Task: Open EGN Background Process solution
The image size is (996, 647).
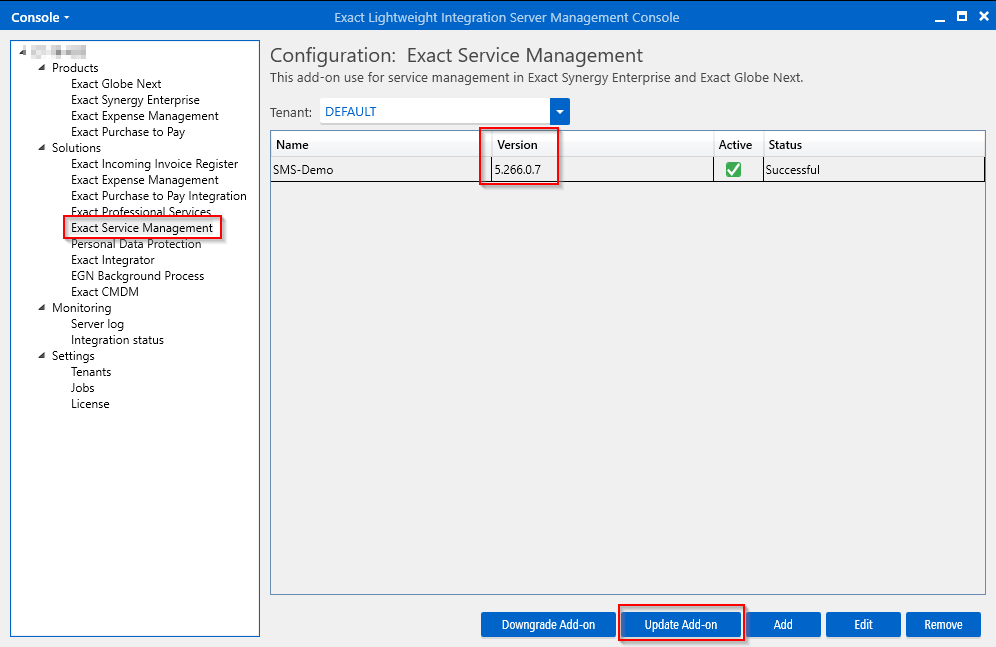Action: (137, 276)
